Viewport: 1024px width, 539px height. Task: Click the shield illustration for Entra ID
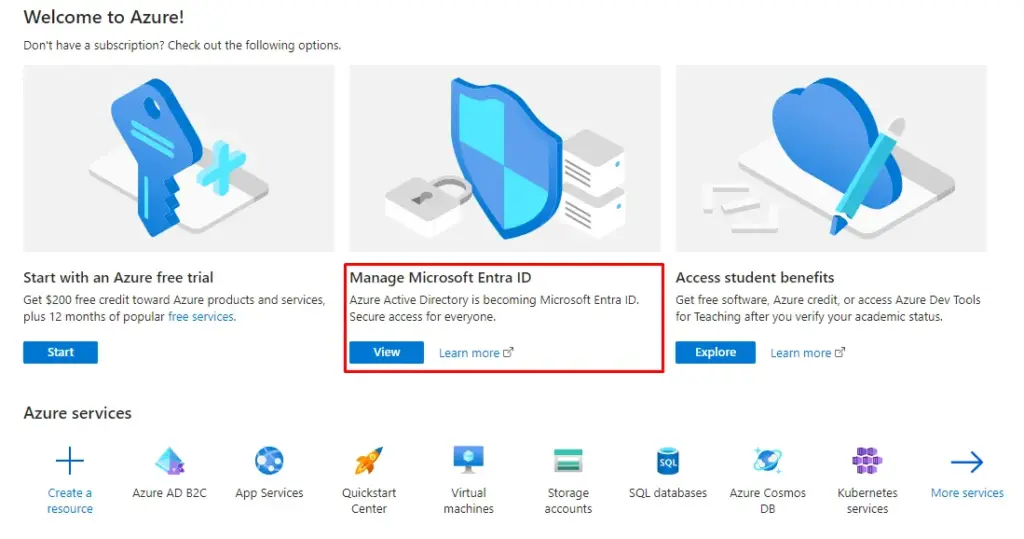[x=505, y=158]
